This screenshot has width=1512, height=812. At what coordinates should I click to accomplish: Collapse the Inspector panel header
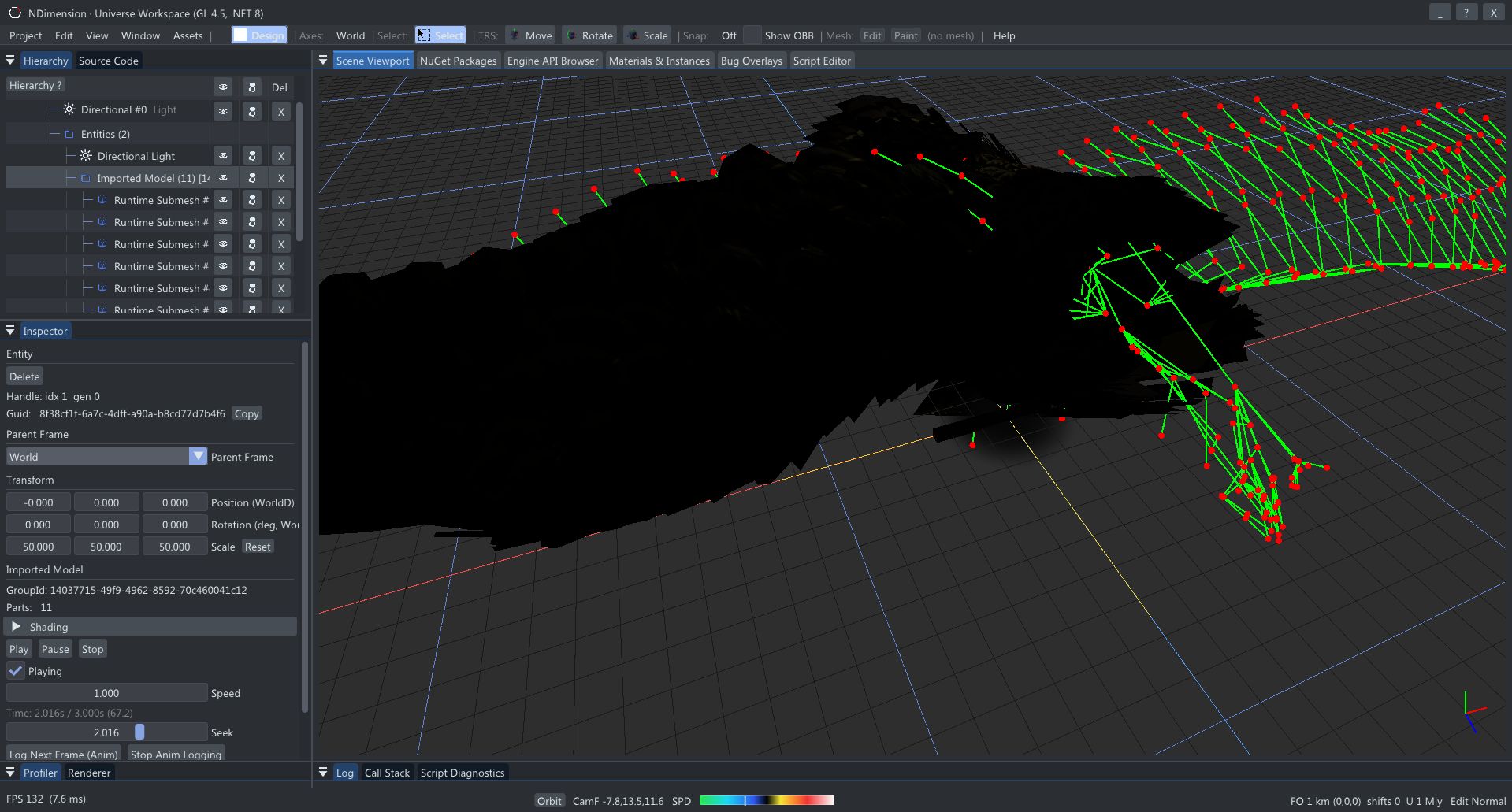10,330
